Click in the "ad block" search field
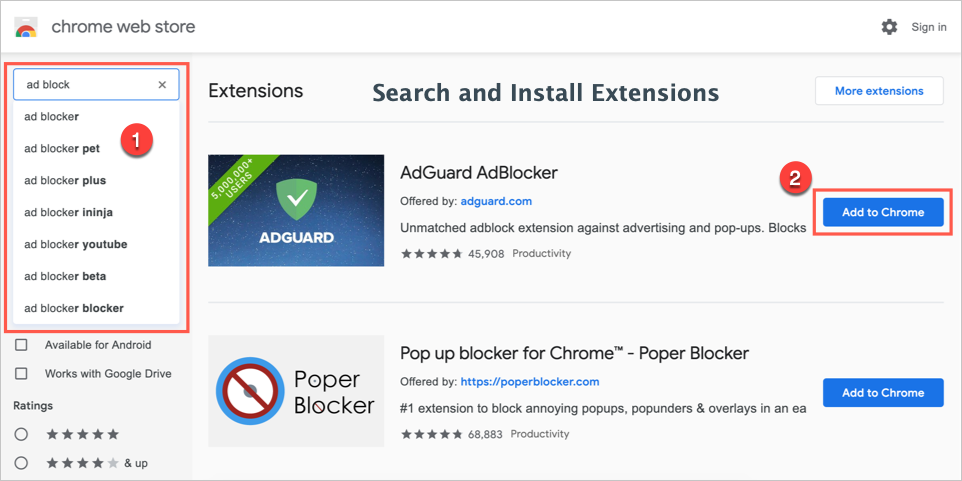 pos(85,85)
